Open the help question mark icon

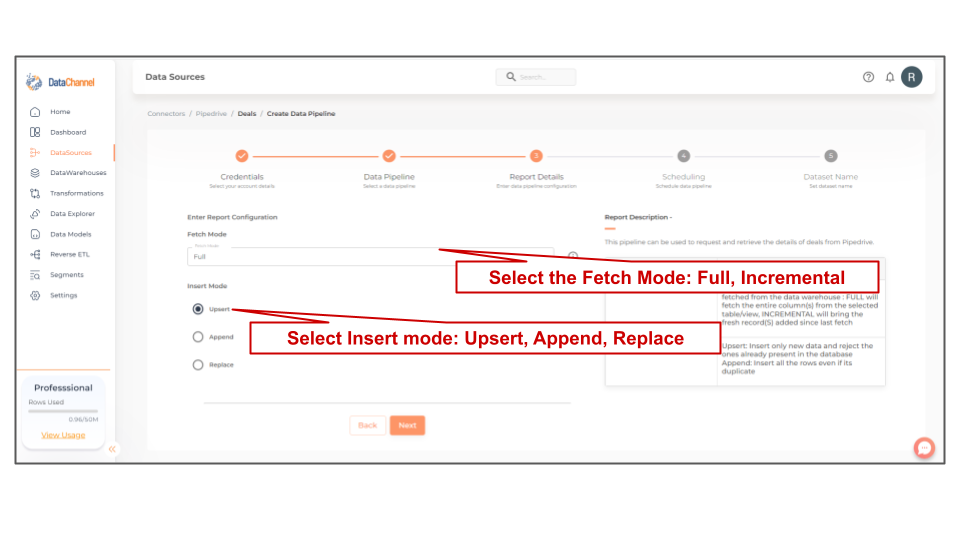coord(868,77)
